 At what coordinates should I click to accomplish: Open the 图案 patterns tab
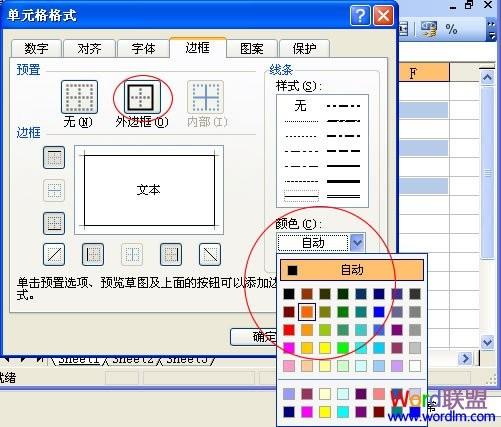pyautogui.click(x=252, y=49)
